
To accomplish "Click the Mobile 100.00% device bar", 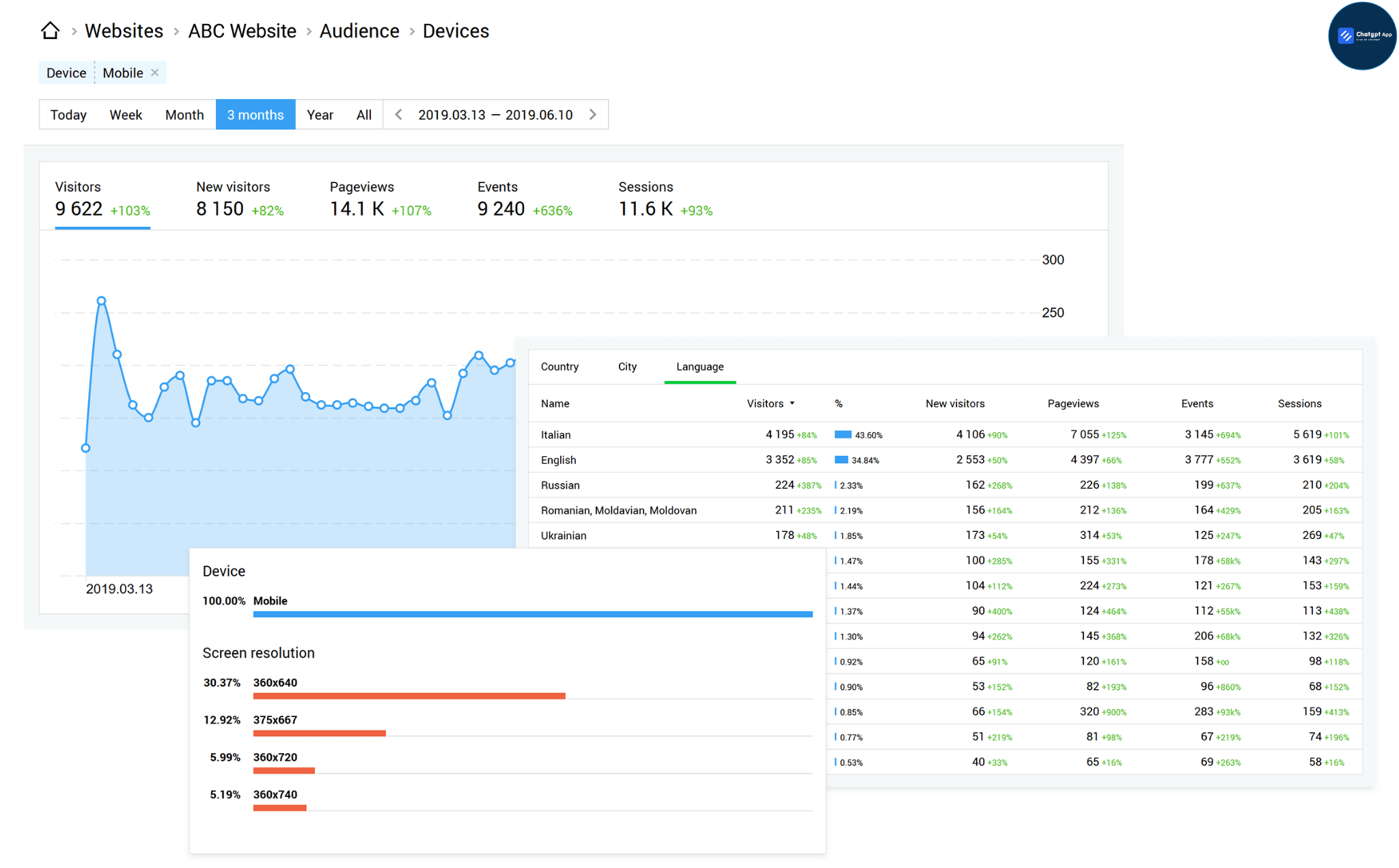I will click(533, 614).
